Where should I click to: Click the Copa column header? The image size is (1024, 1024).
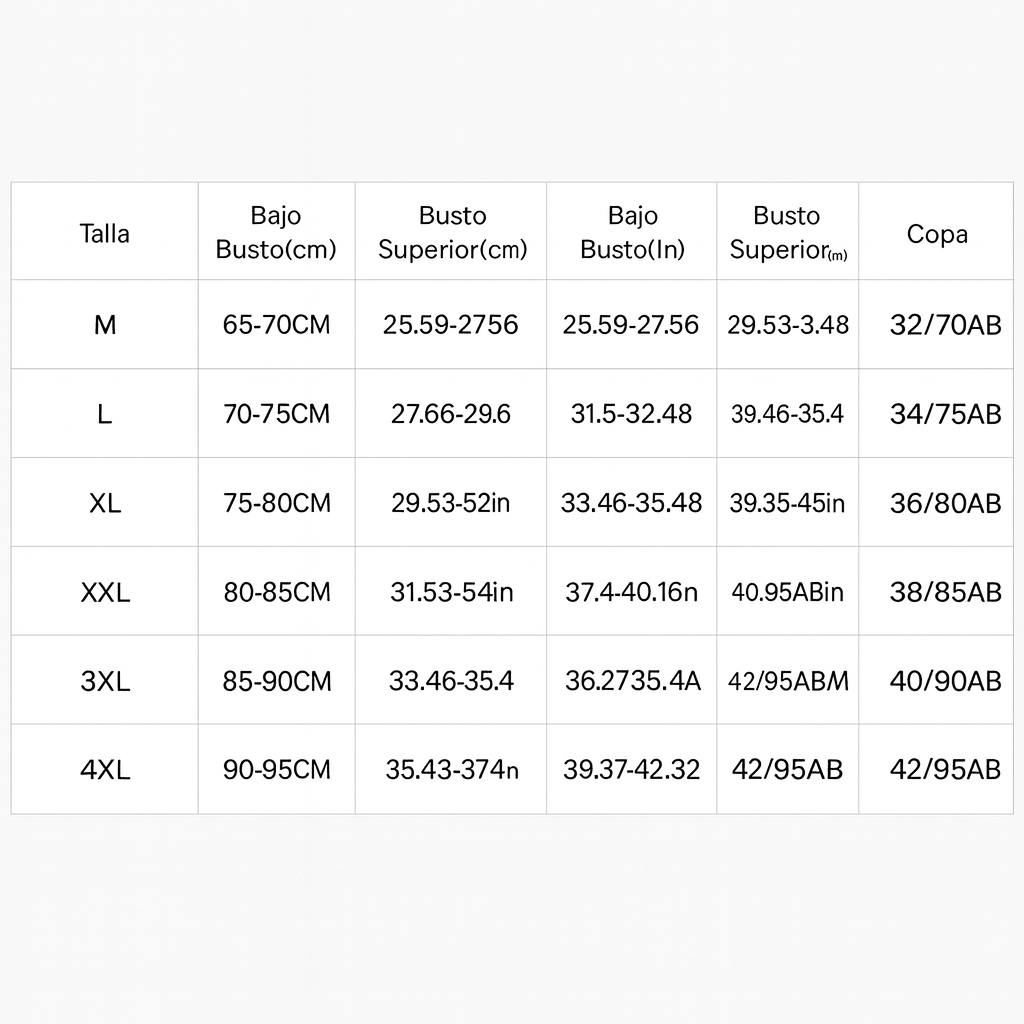point(937,234)
